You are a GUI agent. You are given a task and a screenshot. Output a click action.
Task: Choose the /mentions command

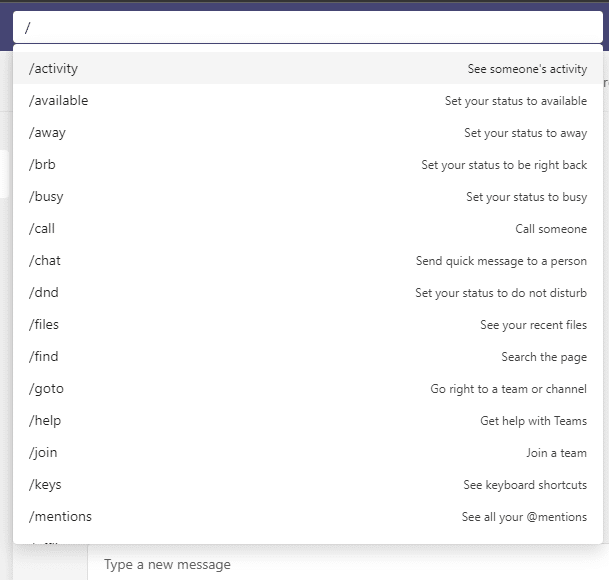pyautogui.click(x=308, y=516)
